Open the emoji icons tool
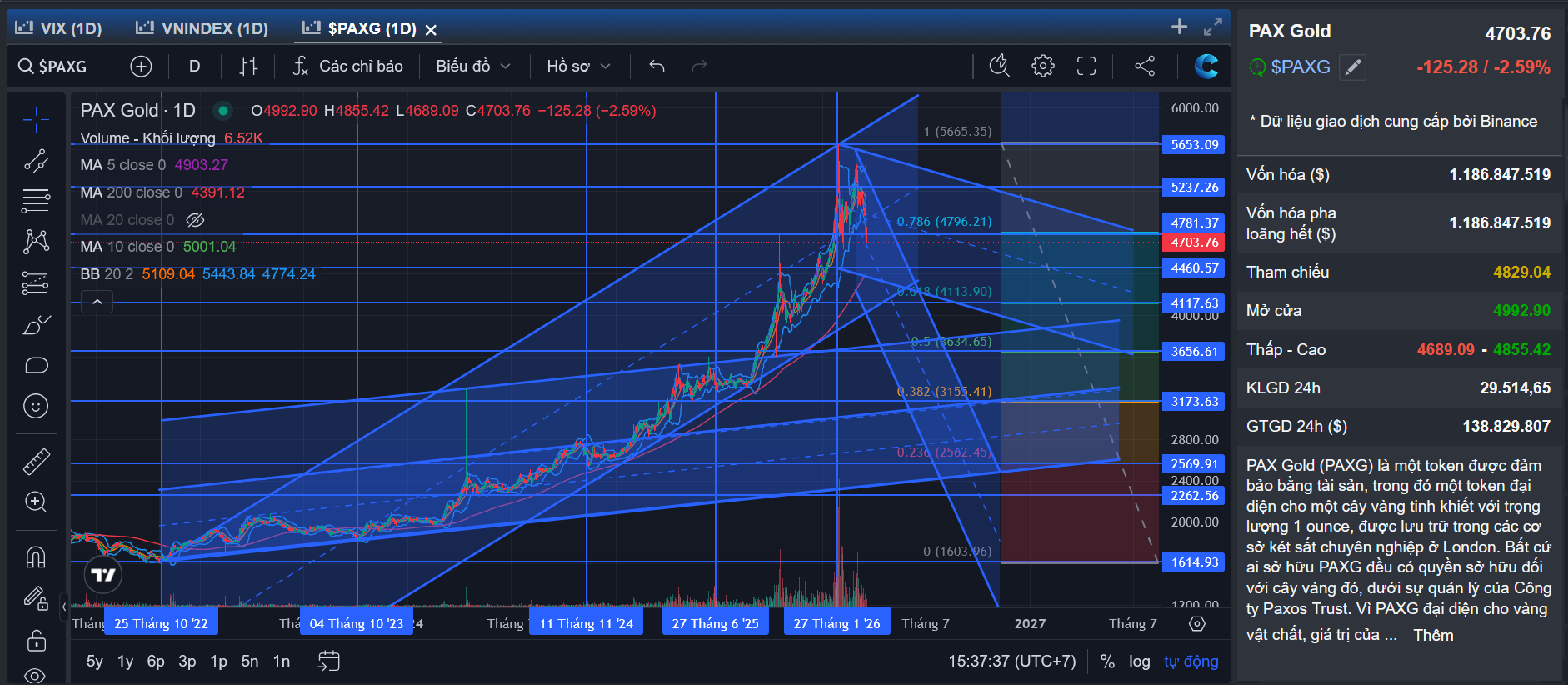 pyautogui.click(x=36, y=406)
